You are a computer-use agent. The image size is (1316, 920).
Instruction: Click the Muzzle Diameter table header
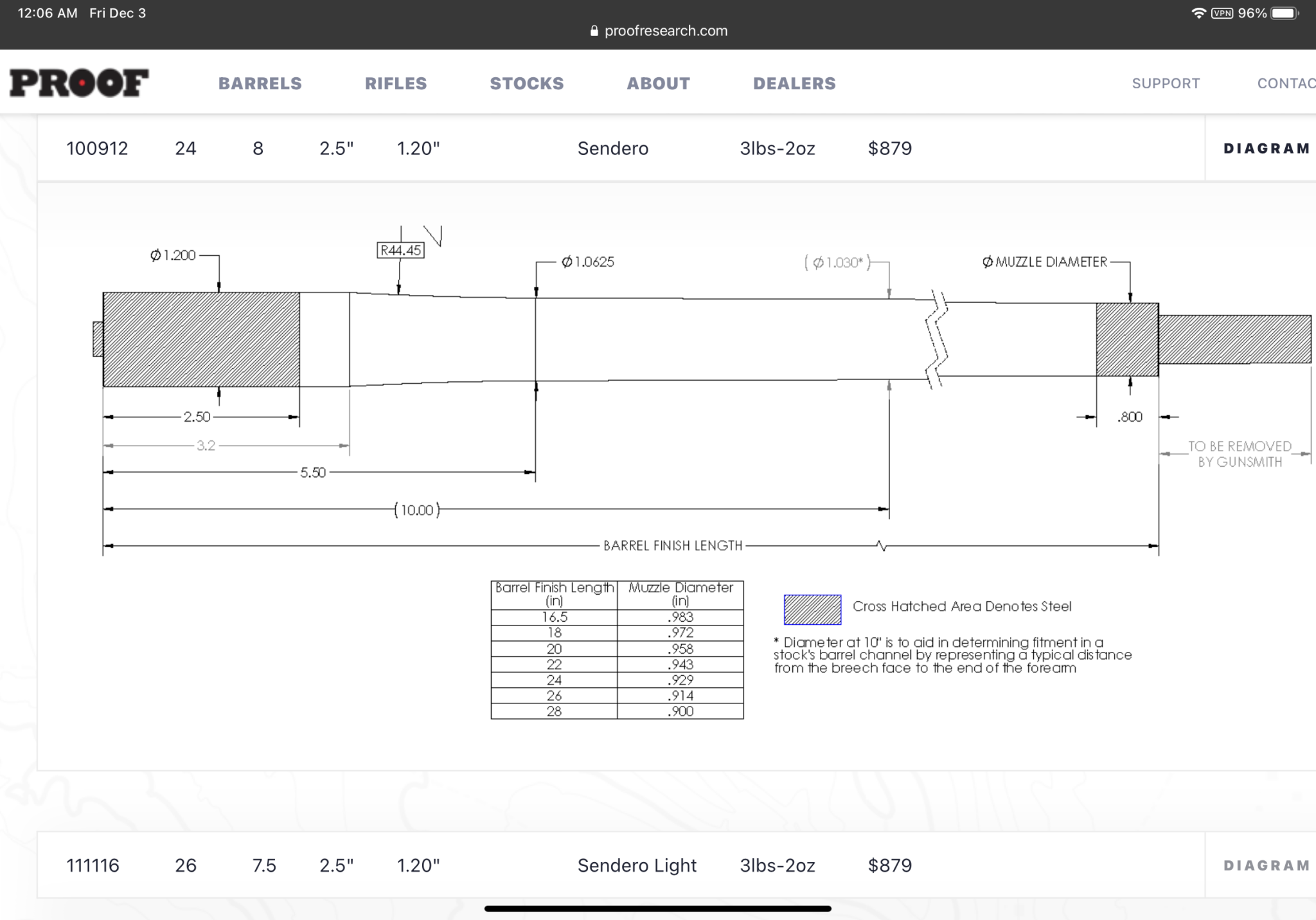[x=680, y=595]
